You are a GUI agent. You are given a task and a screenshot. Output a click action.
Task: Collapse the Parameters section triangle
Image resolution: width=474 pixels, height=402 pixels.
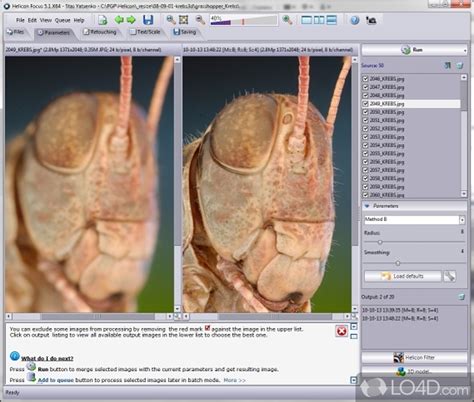(x=367, y=206)
